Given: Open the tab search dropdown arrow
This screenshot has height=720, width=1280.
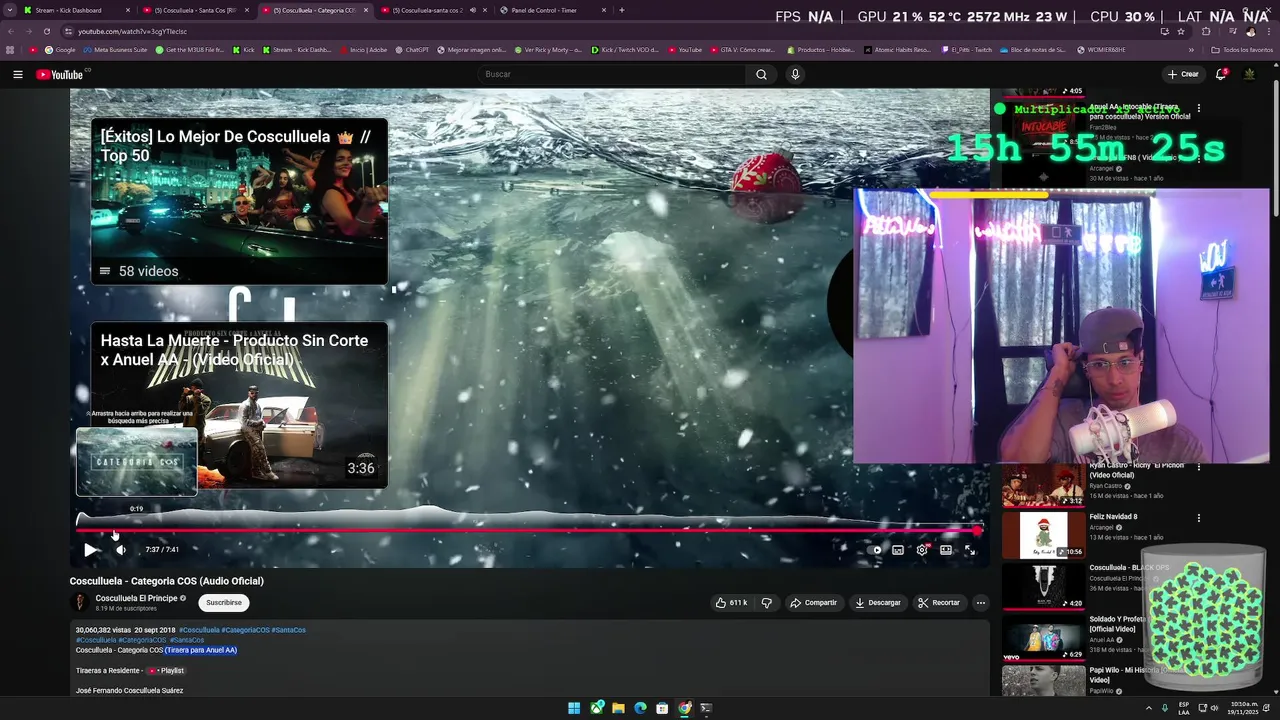Looking at the screenshot, I should 10,10.
